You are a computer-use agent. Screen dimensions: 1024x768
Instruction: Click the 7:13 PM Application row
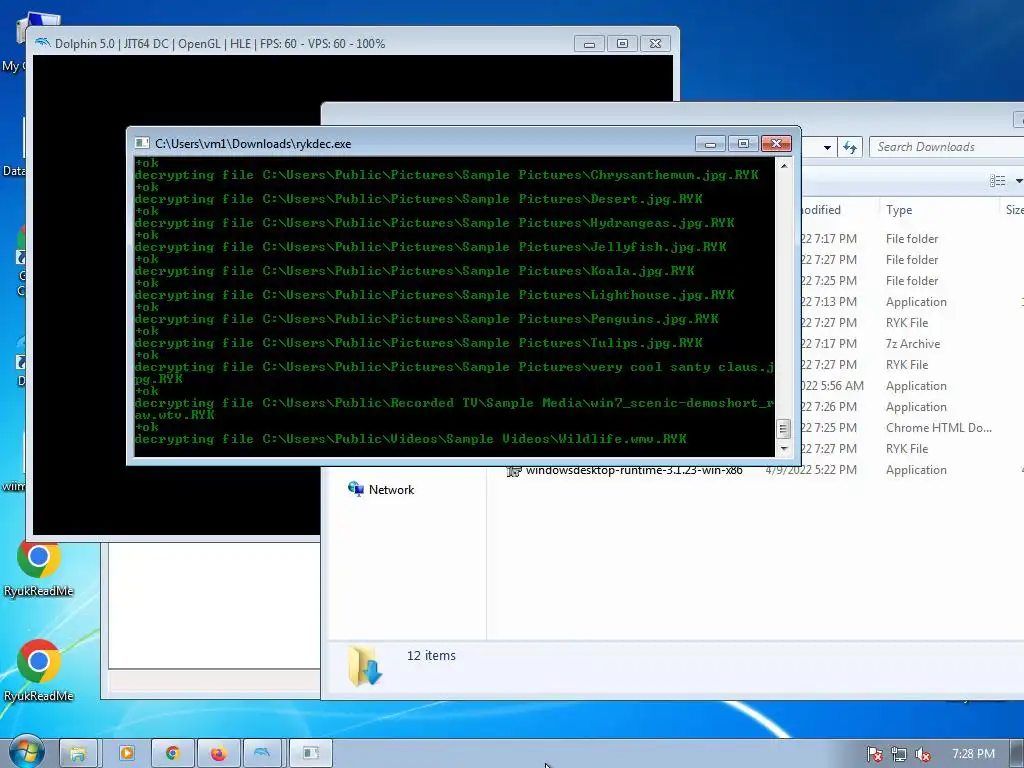click(x=912, y=302)
